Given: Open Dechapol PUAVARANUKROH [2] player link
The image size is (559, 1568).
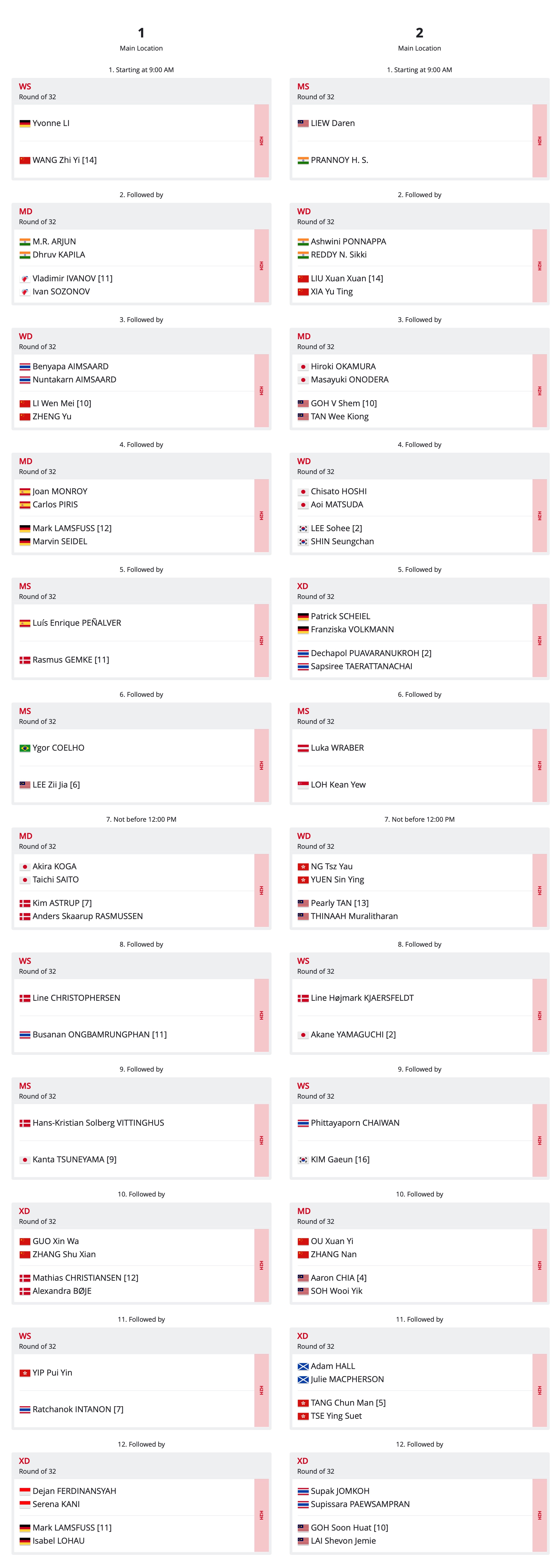Looking at the screenshot, I should click(371, 653).
